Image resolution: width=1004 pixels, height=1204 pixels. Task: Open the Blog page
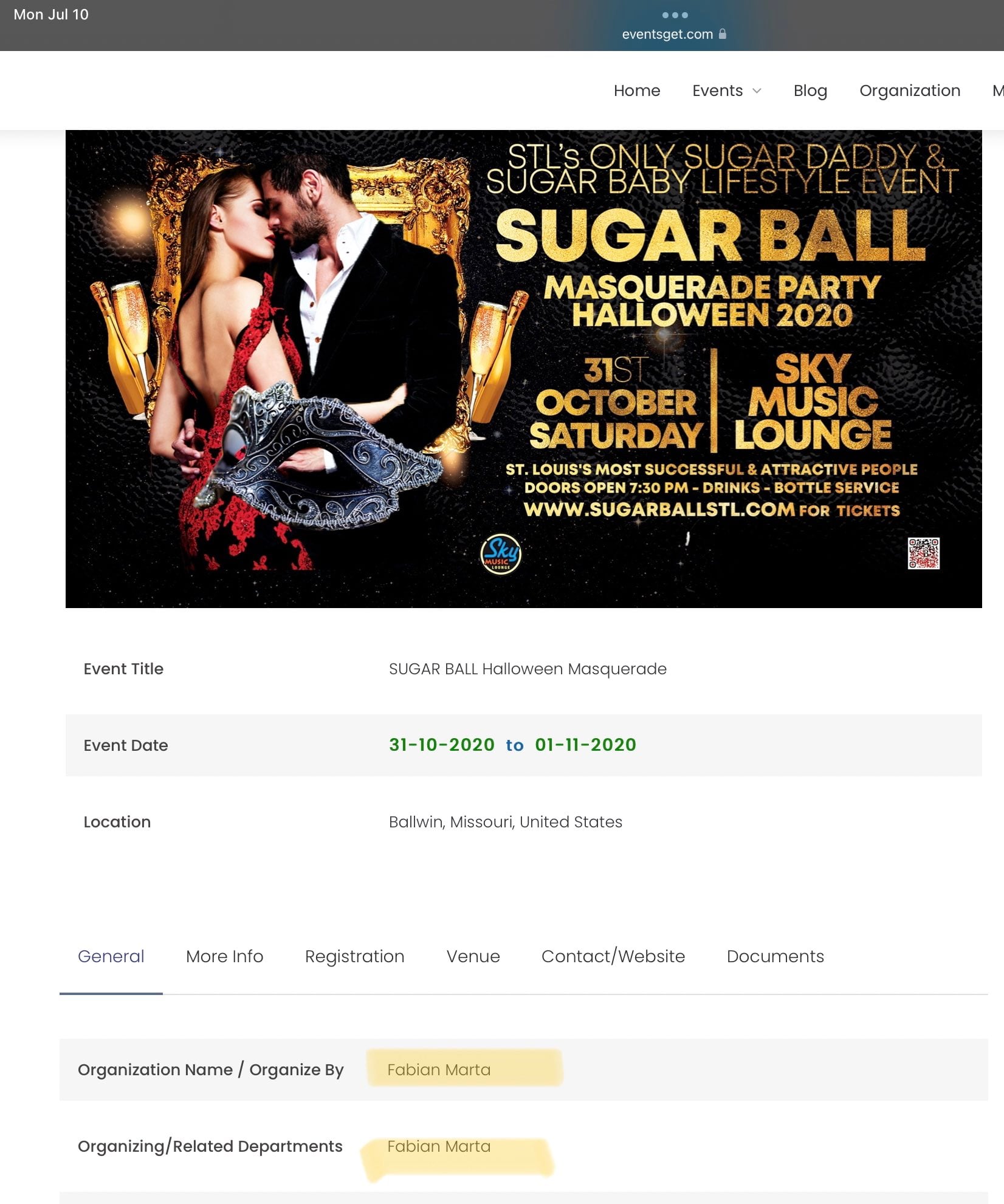click(x=810, y=91)
